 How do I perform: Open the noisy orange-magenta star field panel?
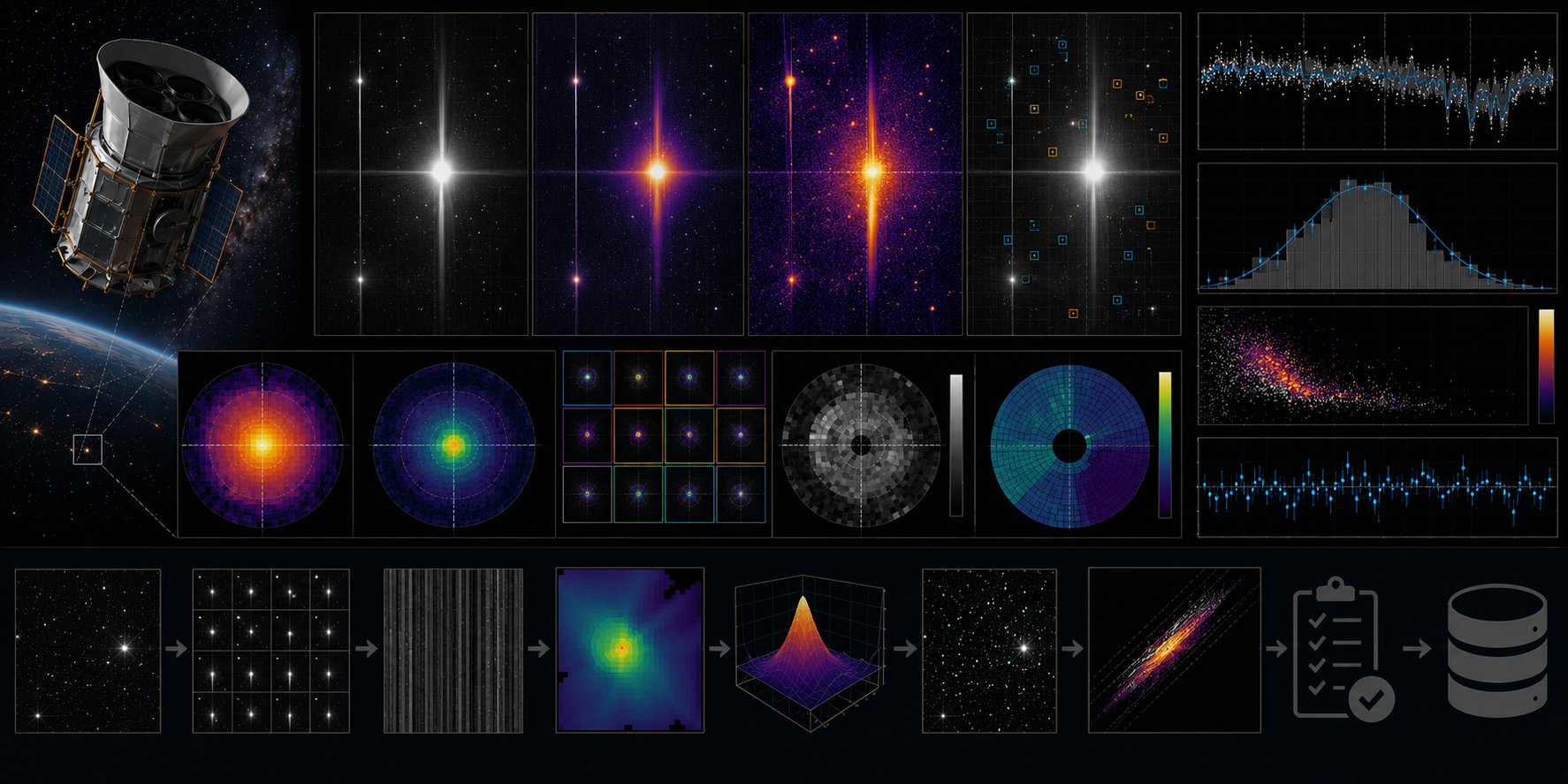click(x=855, y=174)
